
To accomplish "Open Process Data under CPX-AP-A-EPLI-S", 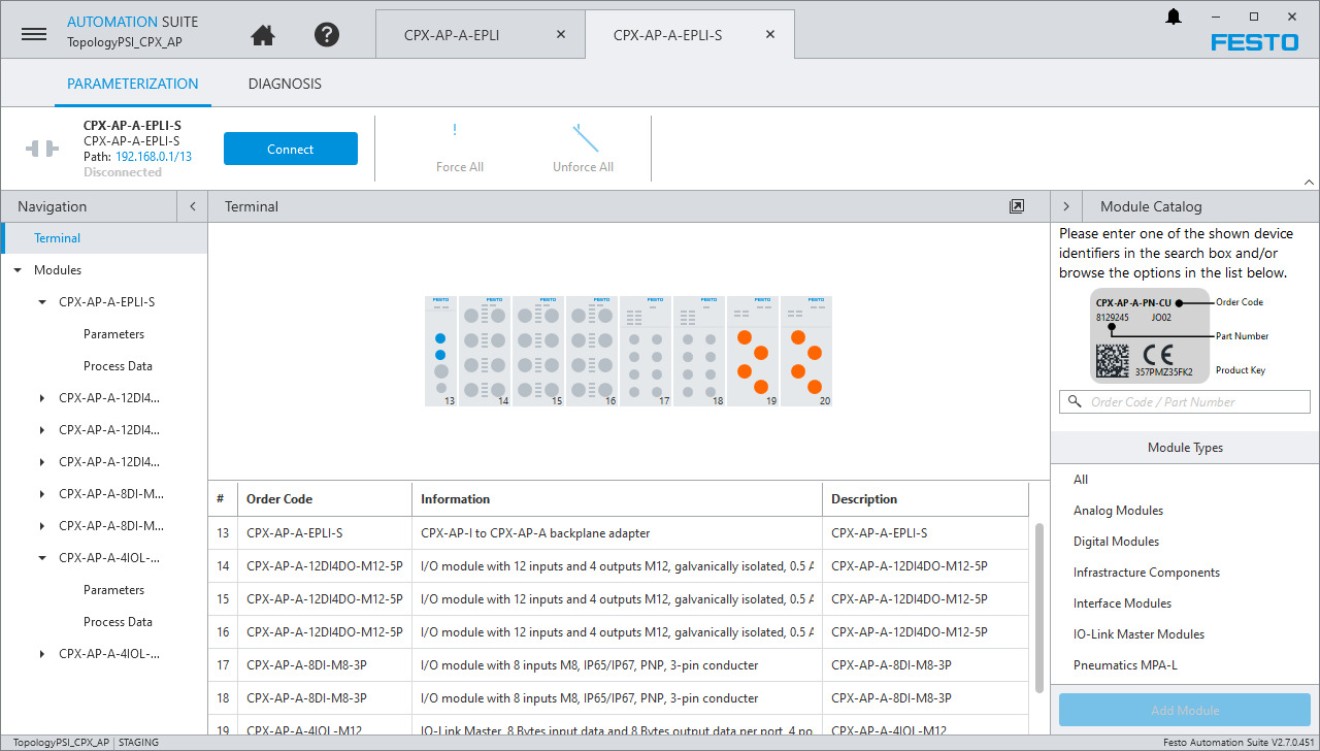I will 118,366.
